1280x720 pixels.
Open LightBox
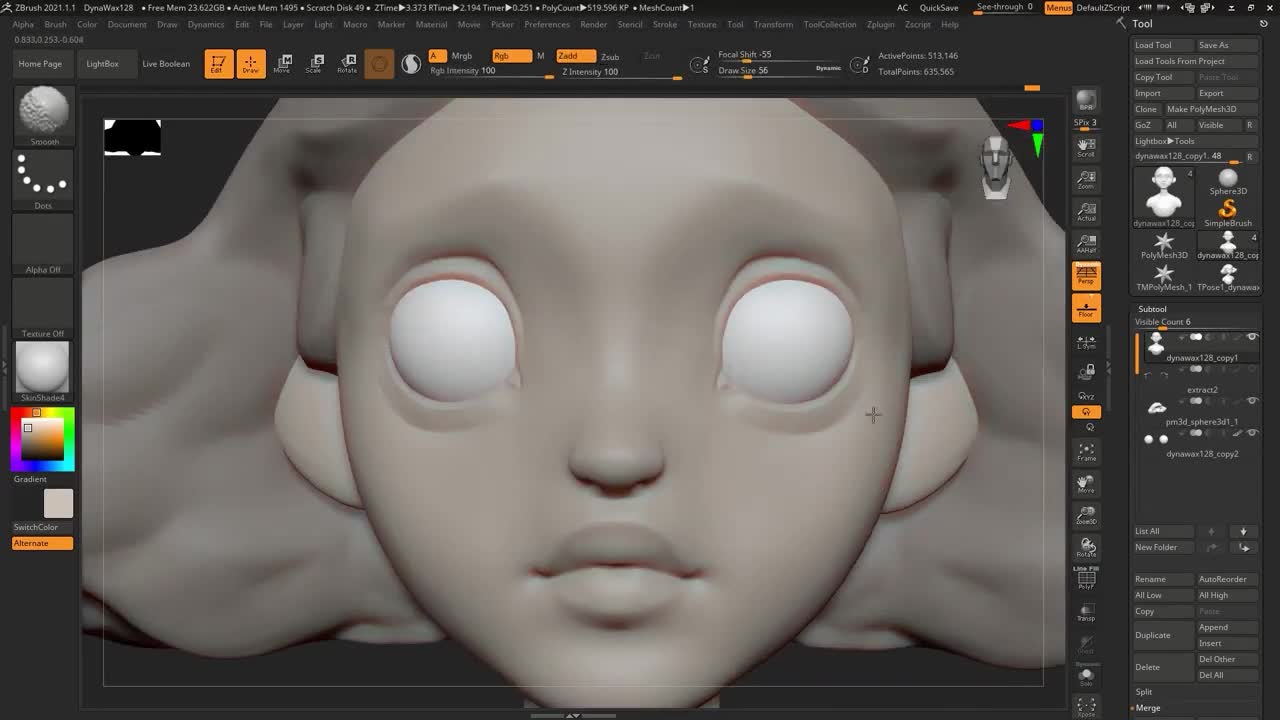point(102,64)
